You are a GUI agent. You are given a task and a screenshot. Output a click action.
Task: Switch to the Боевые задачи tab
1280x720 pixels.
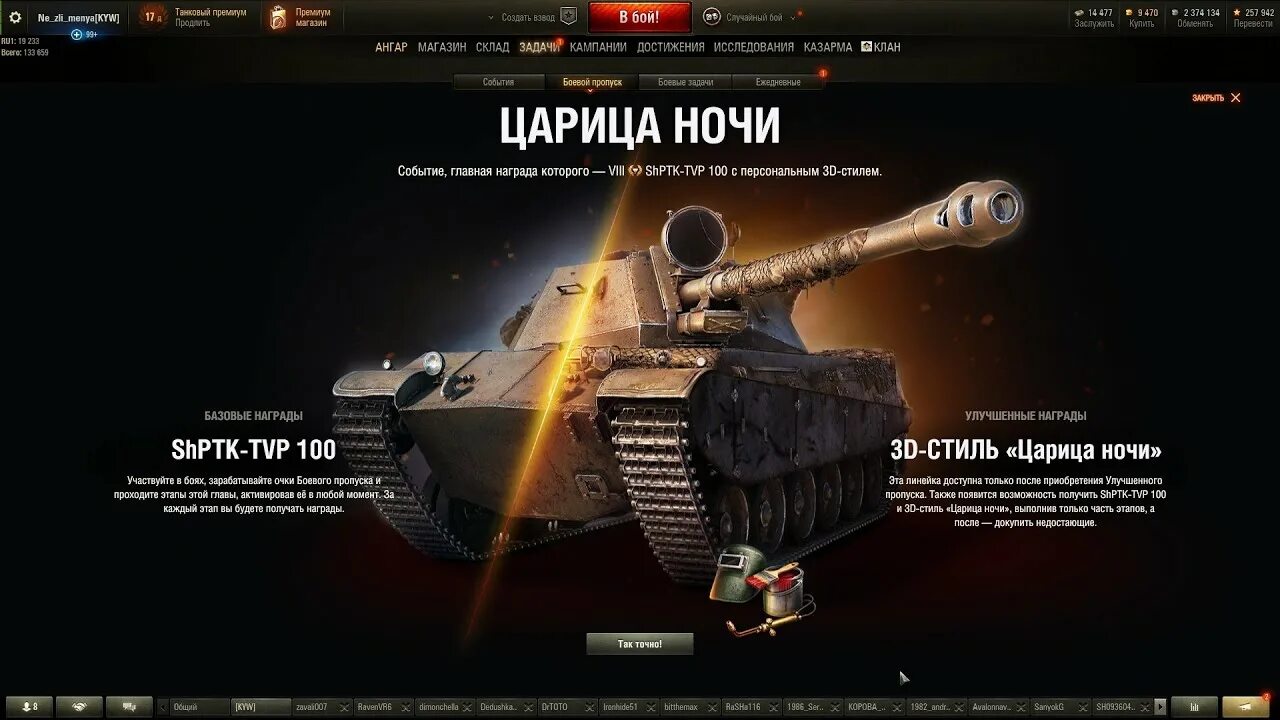(686, 82)
